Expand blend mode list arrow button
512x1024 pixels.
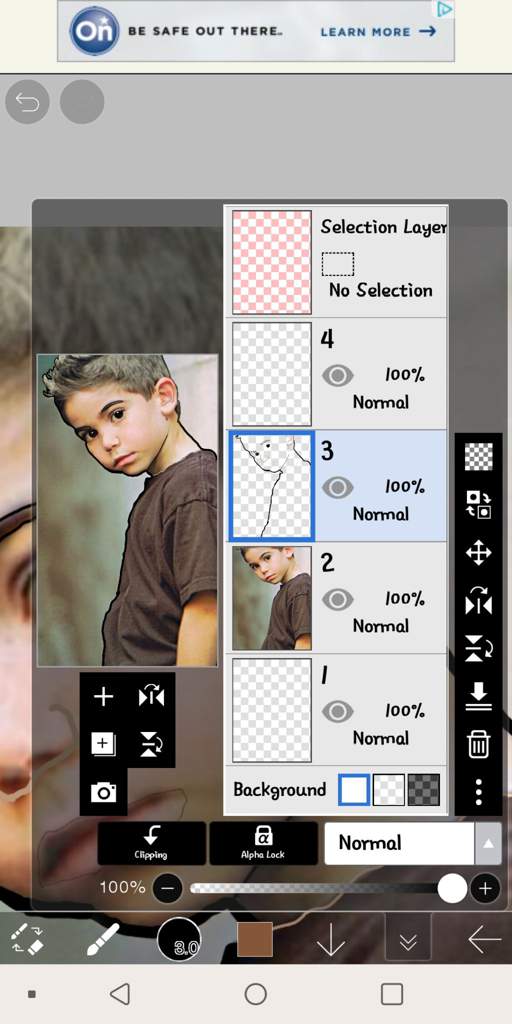tap(488, 843)
